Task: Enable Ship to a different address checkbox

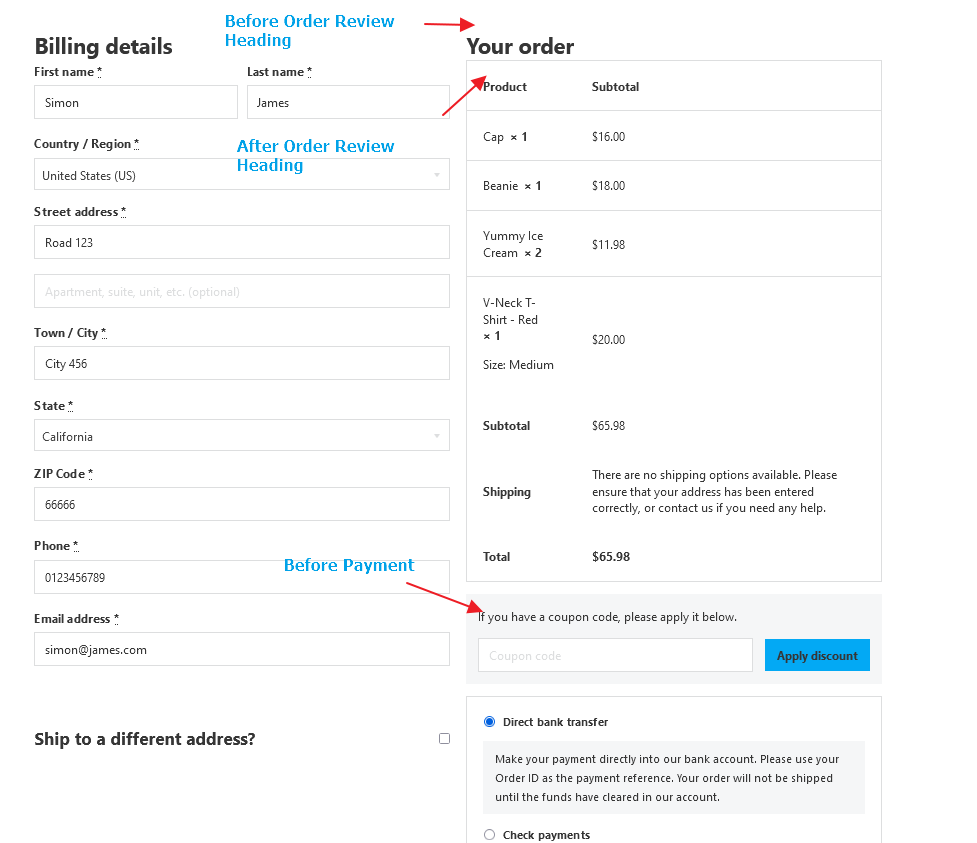Action: click(x=444, y=739)
